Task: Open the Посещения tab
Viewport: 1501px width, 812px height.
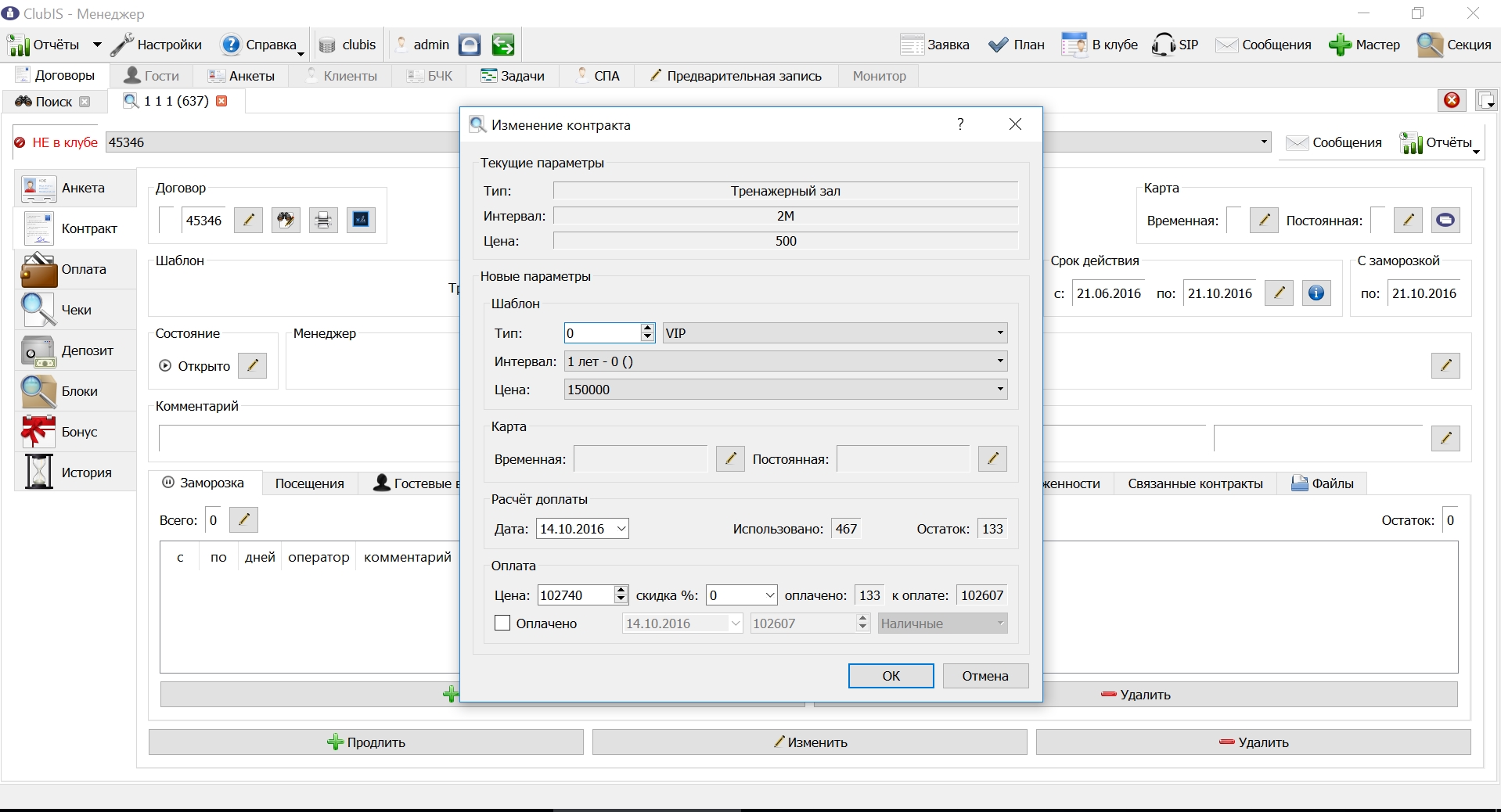Action: point(309,483)
